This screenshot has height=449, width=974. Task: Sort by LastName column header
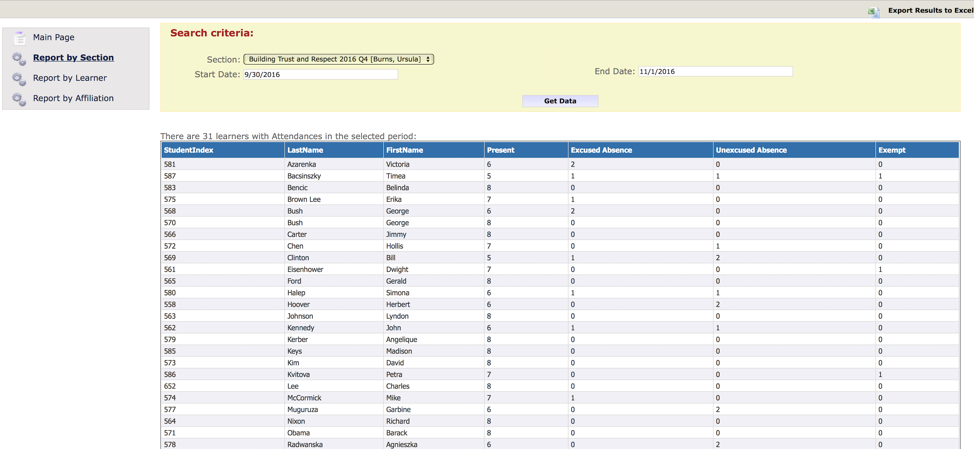305,150
